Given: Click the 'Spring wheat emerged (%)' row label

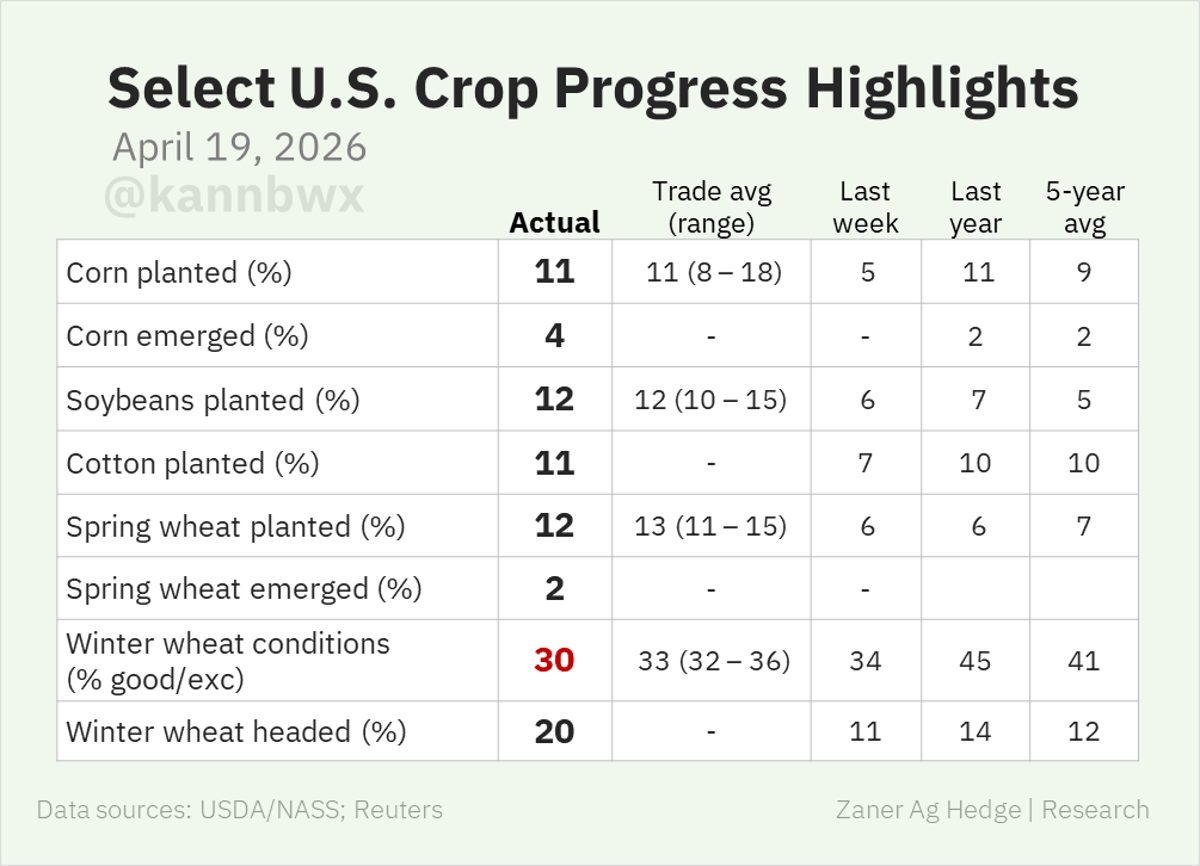Looking at the screenshot, I should pos(243,589).
